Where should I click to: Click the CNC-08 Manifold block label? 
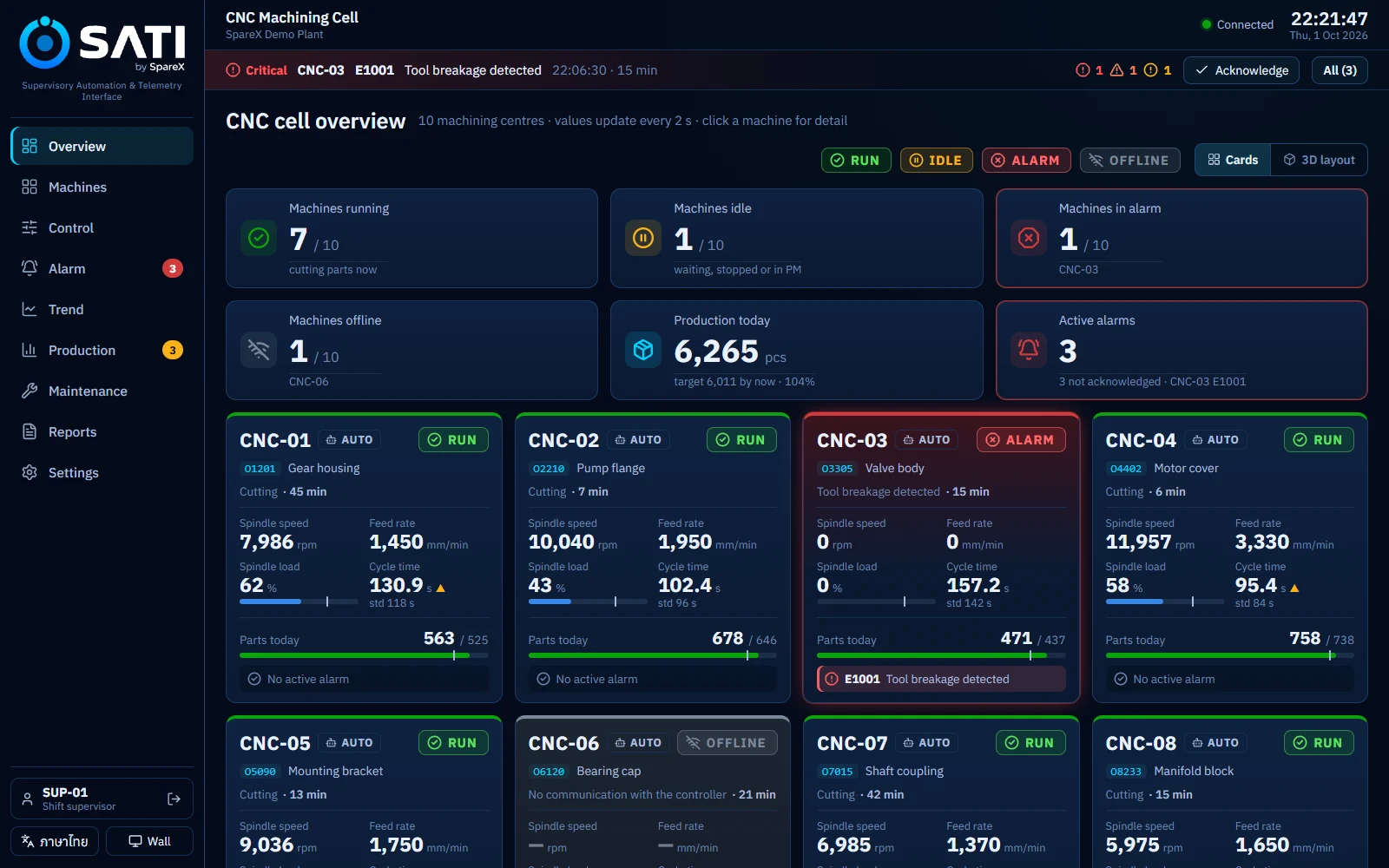(x=1194, y=771)
